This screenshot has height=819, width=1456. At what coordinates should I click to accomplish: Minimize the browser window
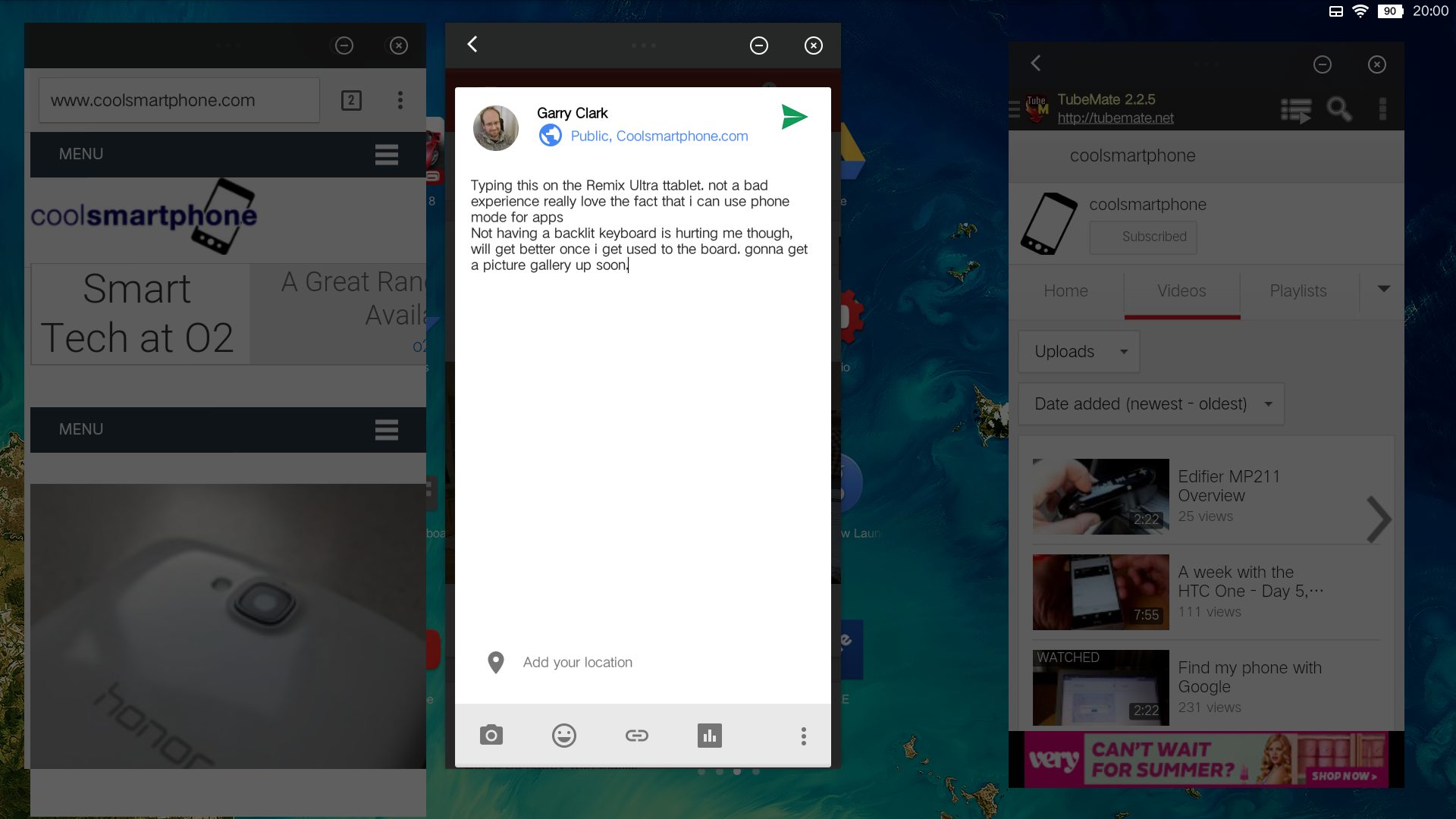(344, 45)
